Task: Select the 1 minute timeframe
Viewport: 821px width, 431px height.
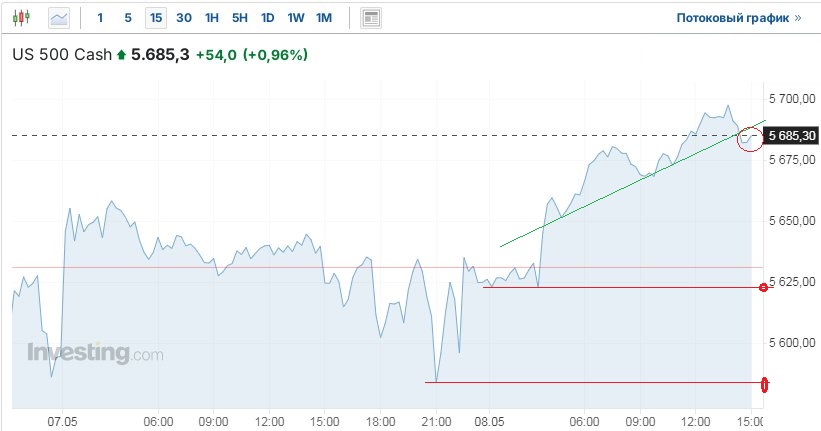Action: 100,18
